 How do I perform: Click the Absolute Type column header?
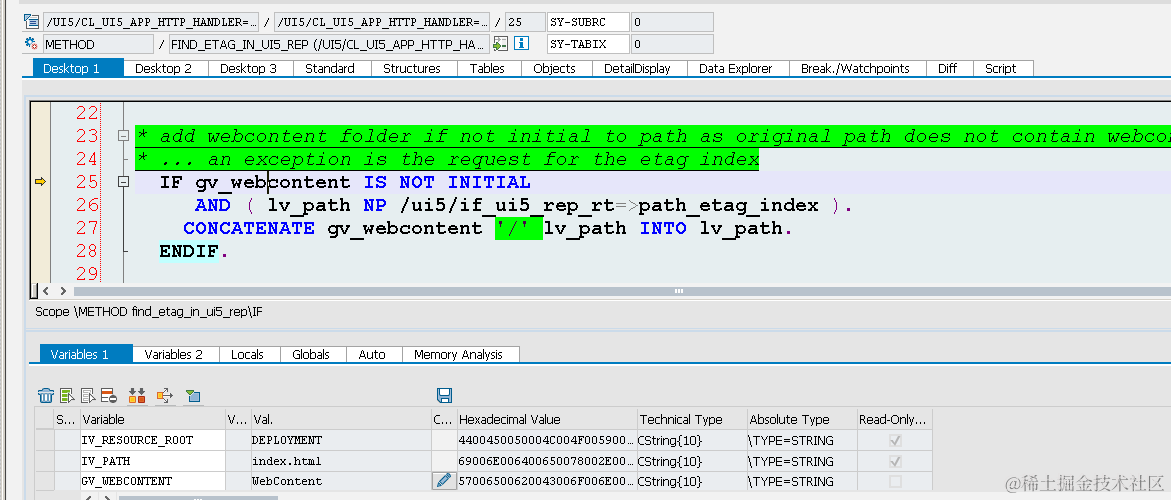pos(801,419)
